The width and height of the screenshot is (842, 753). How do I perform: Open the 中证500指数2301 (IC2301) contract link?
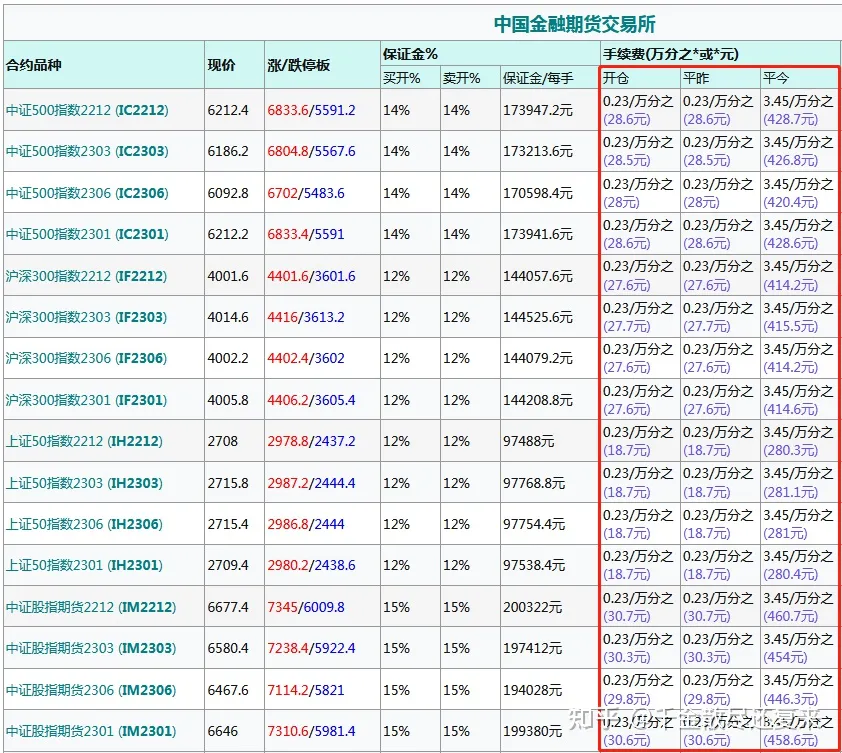(x=87, y=234)
